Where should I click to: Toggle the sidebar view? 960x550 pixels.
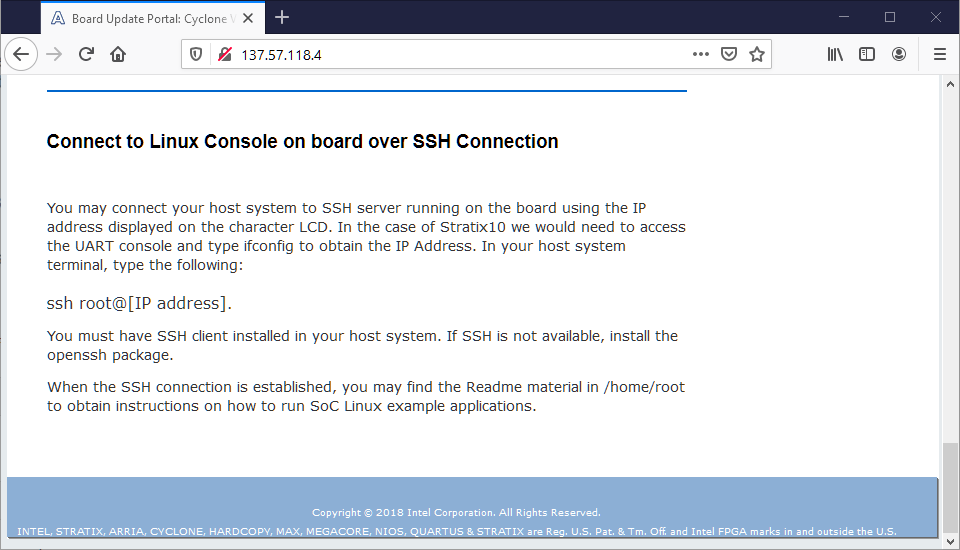pos(867,54)
